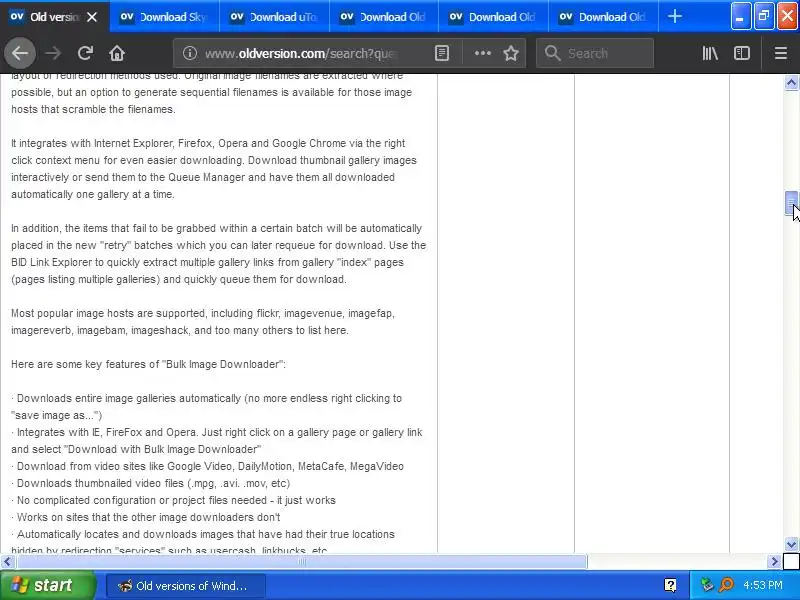Toggle reader view icon

click(442, 53)
